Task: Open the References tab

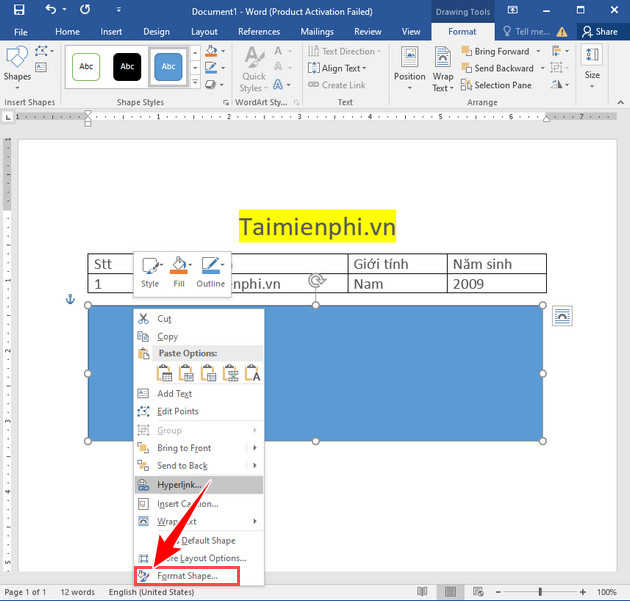Action: [x=259, y=32]
